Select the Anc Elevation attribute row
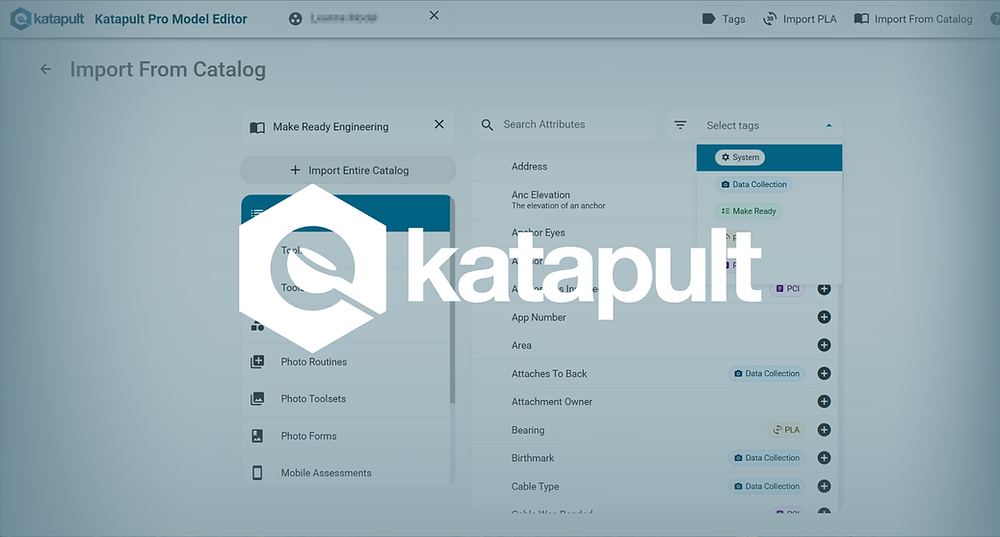1000x537 pixels. (x=584, y=200)
